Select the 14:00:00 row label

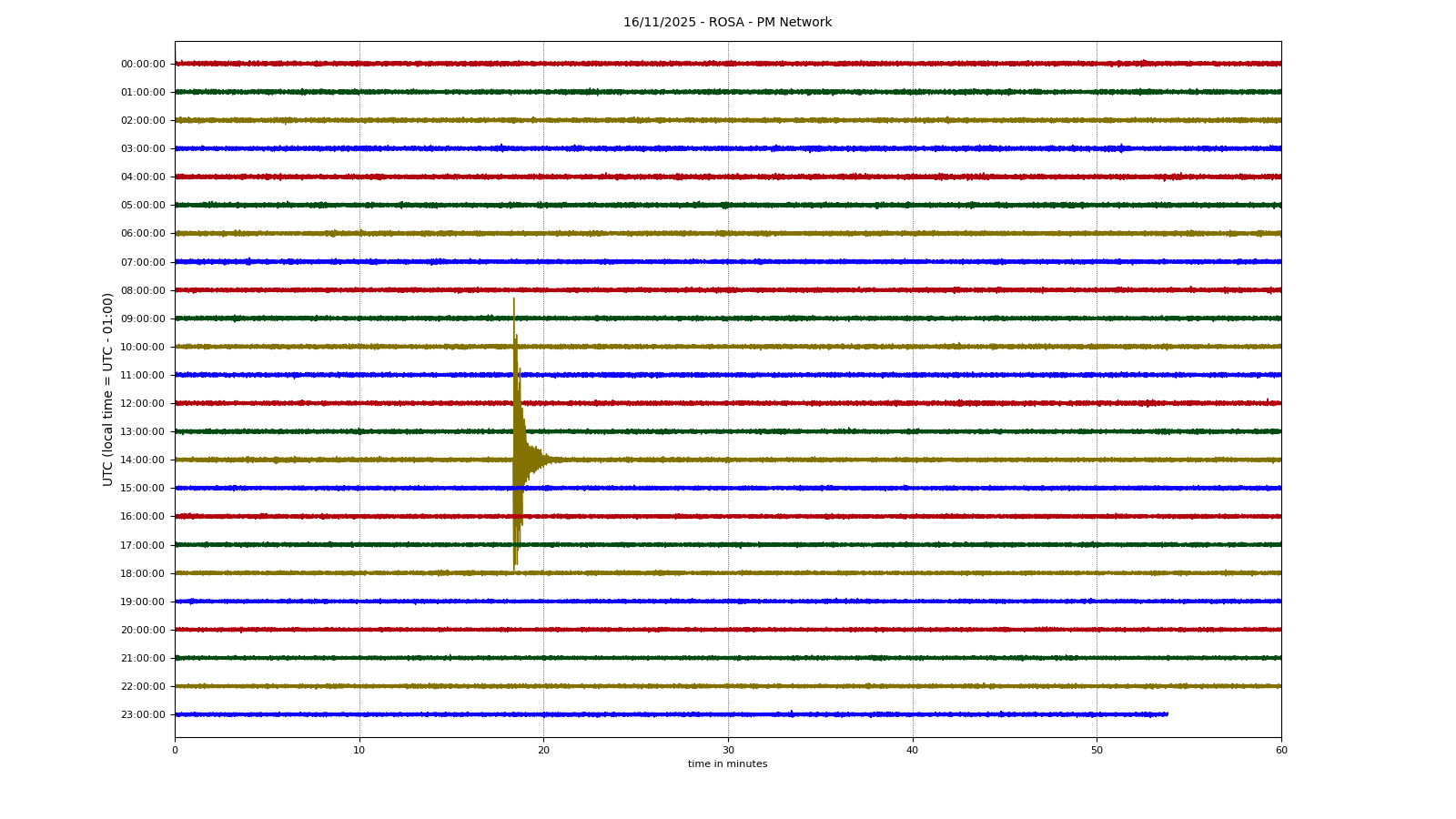143,460
